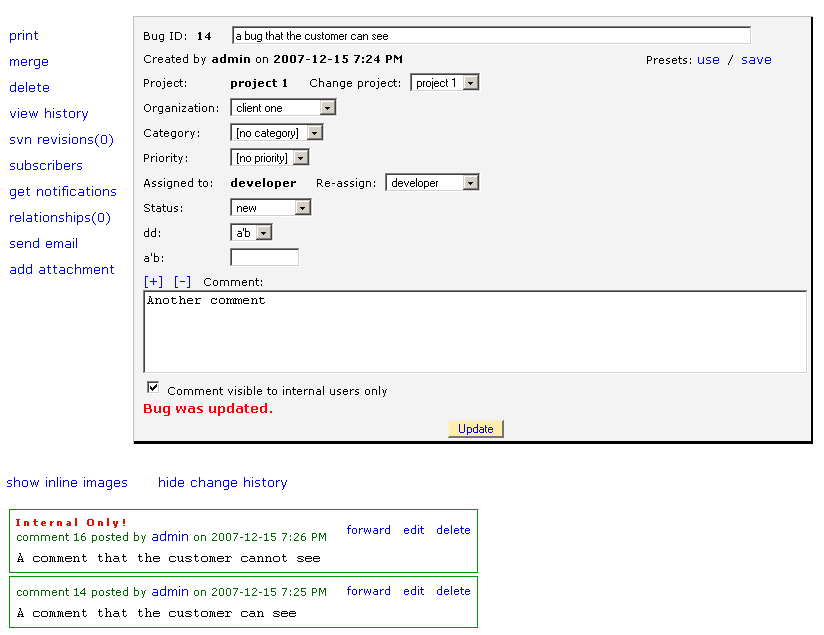The height and width of the screenshot is (635, 824).
Task: Click hide change history
Action: [223, 483]
